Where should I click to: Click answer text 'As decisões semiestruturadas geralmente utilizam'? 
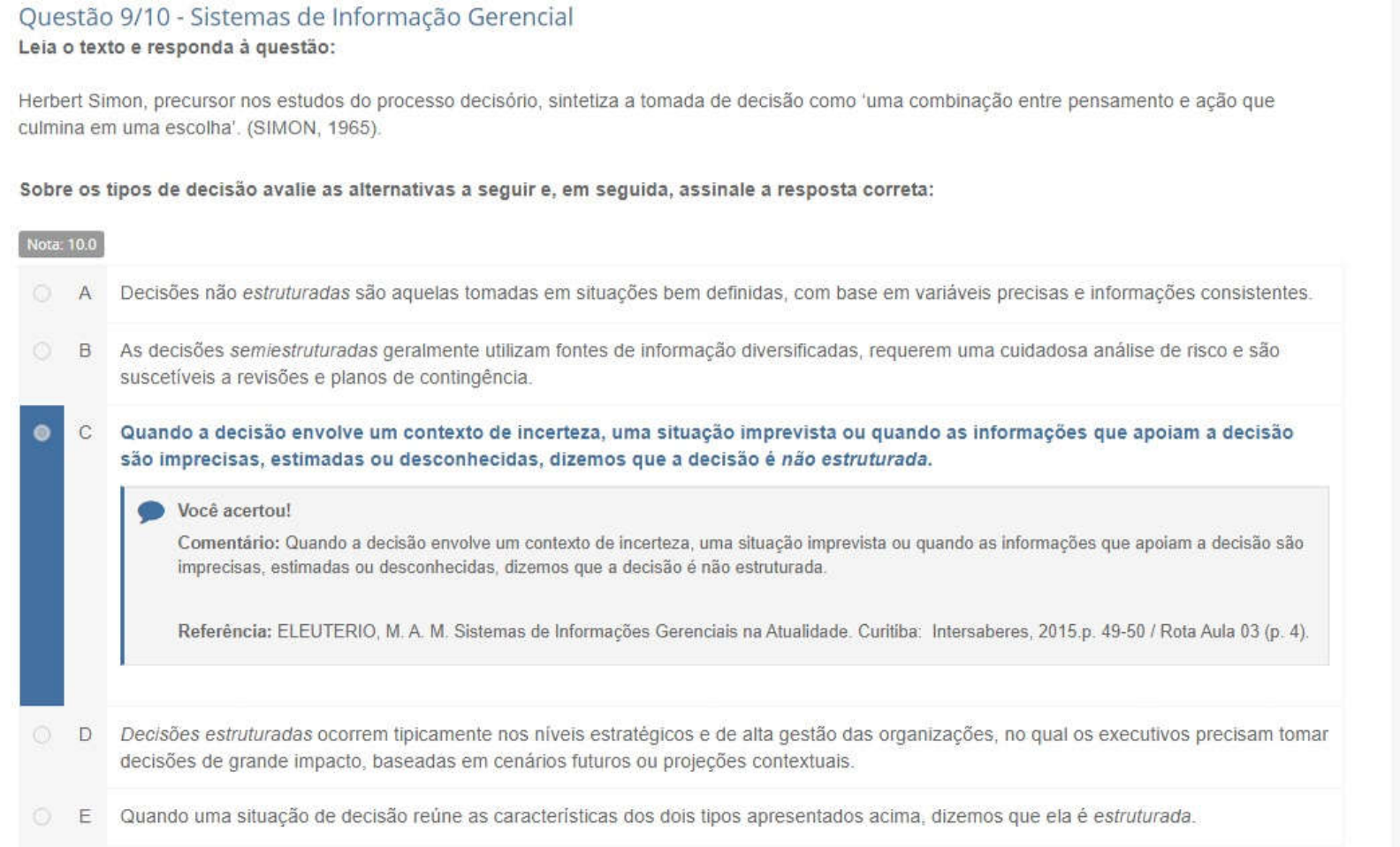click(700, 363)
